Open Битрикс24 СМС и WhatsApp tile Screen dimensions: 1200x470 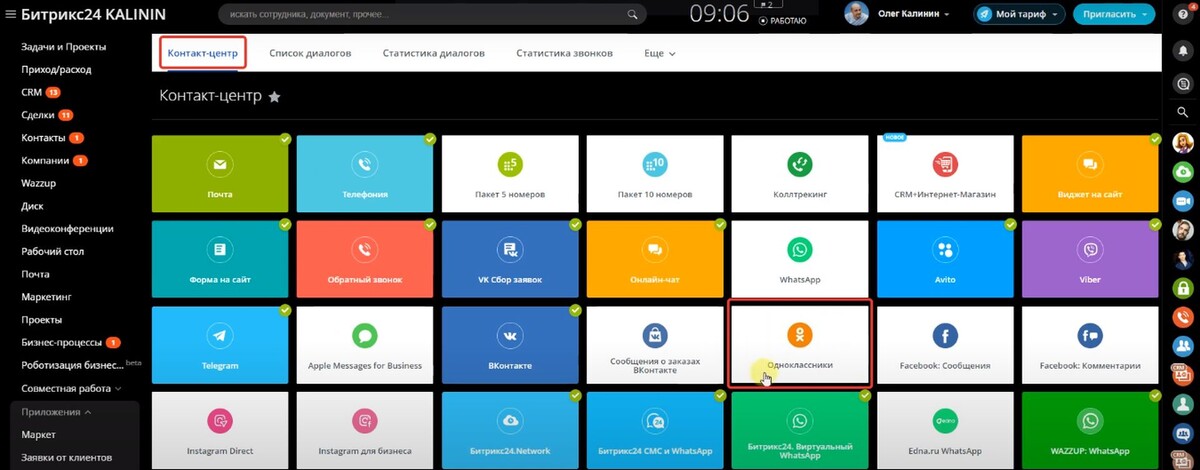[x=655, y=431]
